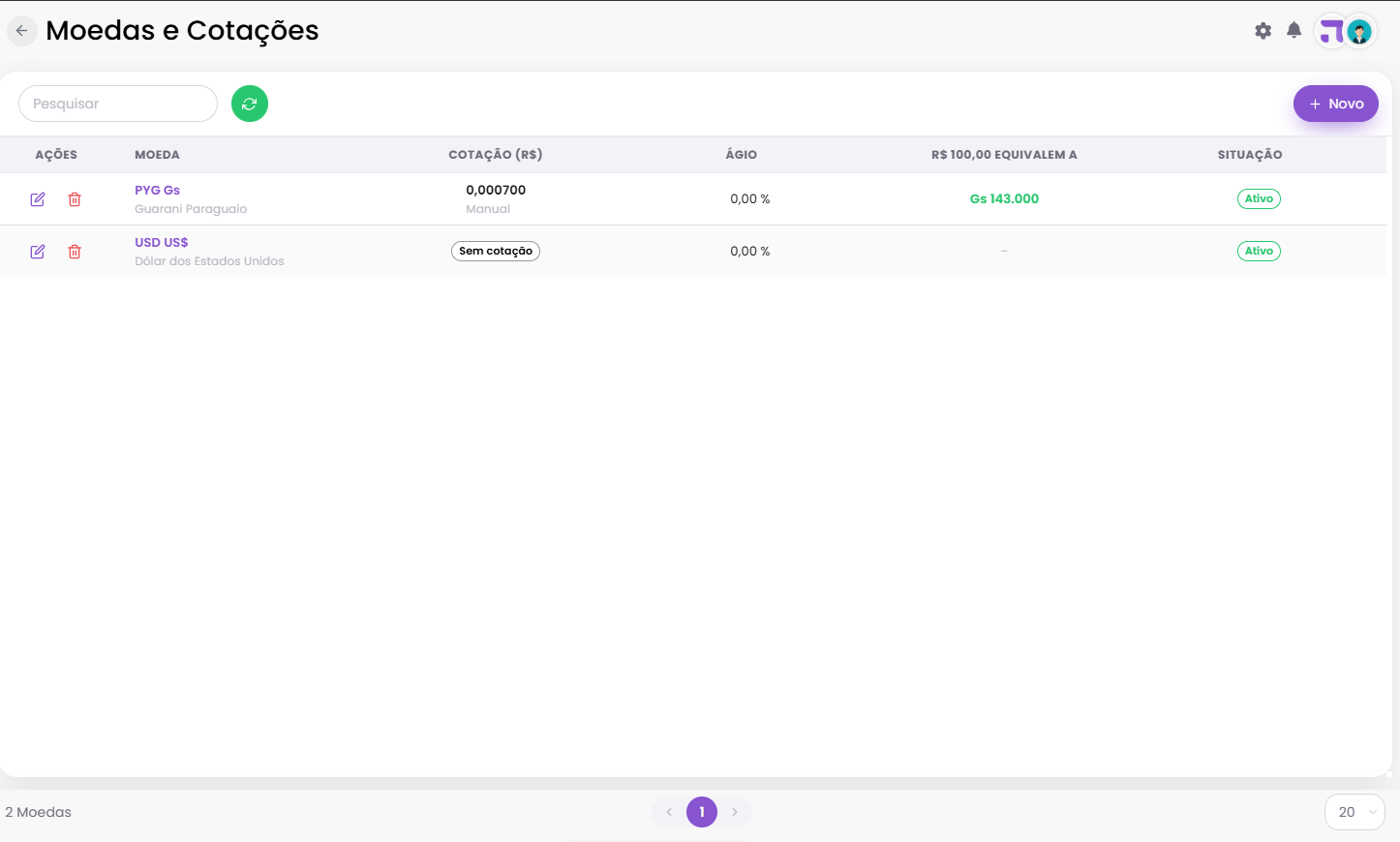Delete the USD US$ currency

(75, 252)
